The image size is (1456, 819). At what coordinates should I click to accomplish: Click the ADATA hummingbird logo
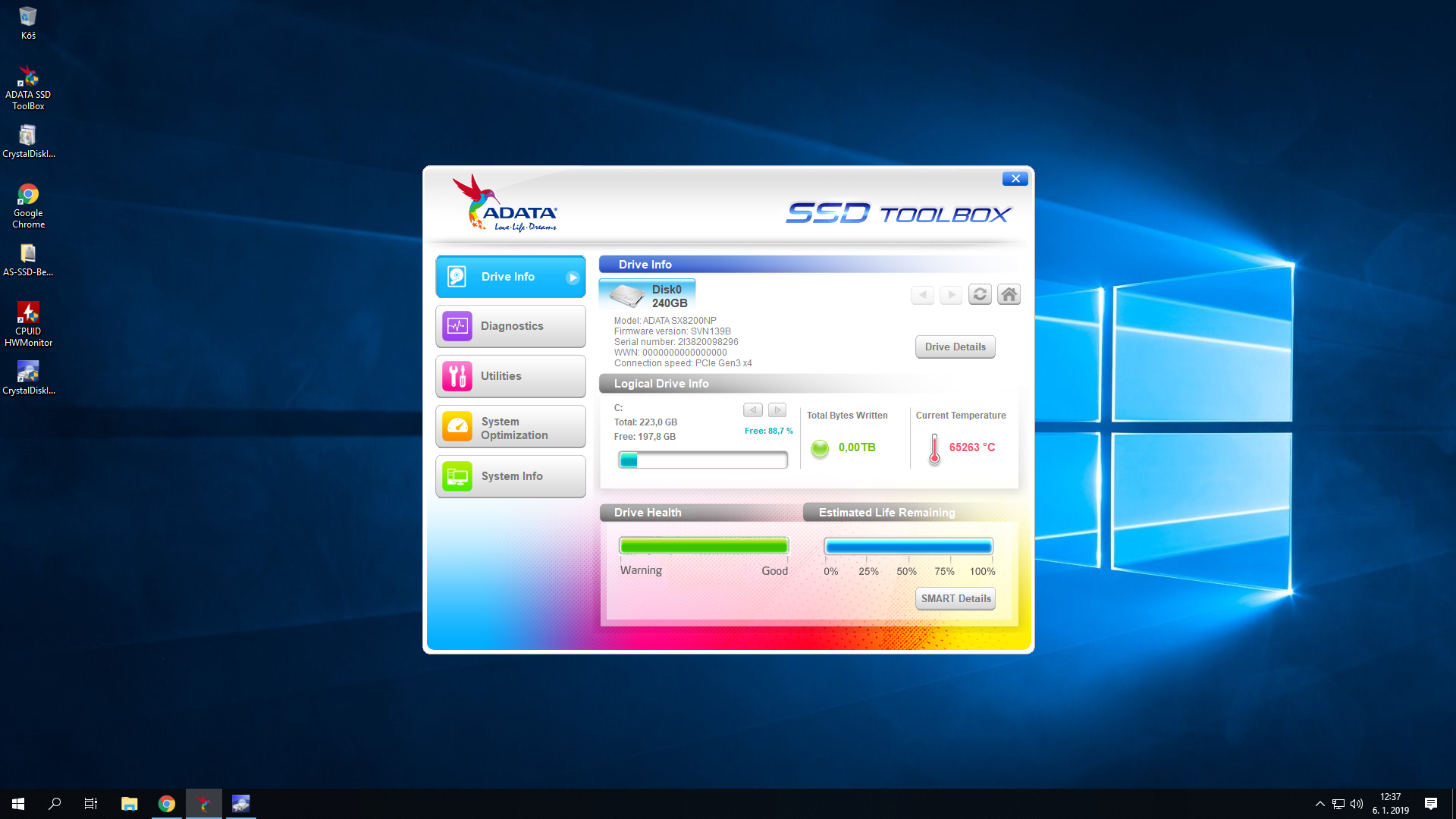point(505,203)
